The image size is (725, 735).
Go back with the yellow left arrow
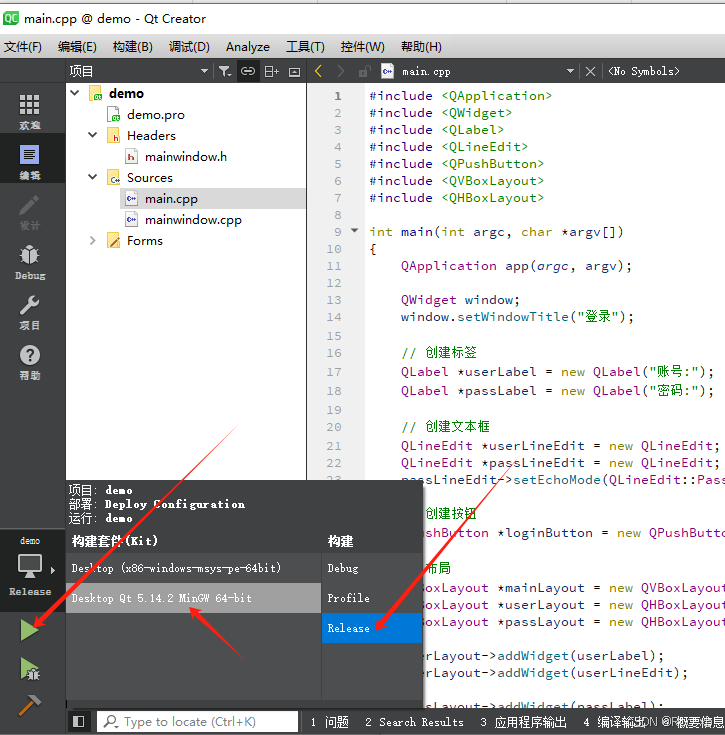pyautogui.click(x=318, y=71)
